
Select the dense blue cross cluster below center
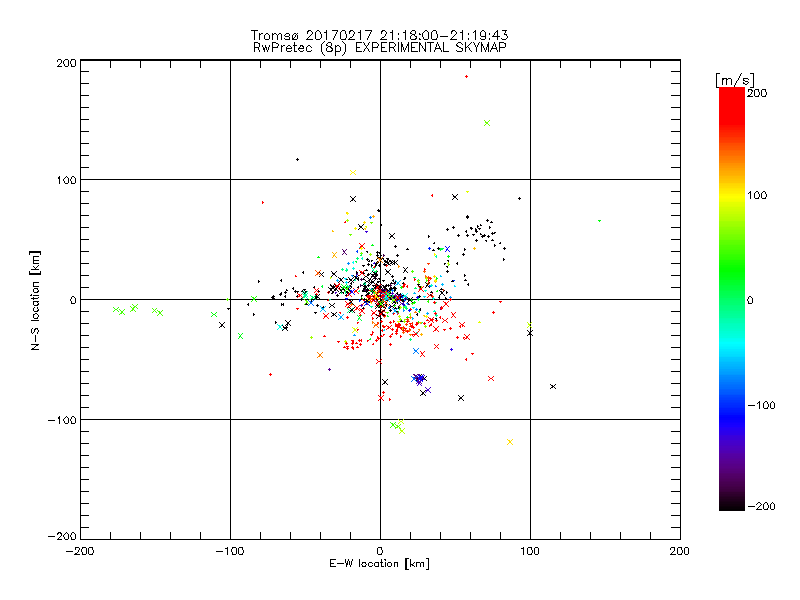point(419,379)
